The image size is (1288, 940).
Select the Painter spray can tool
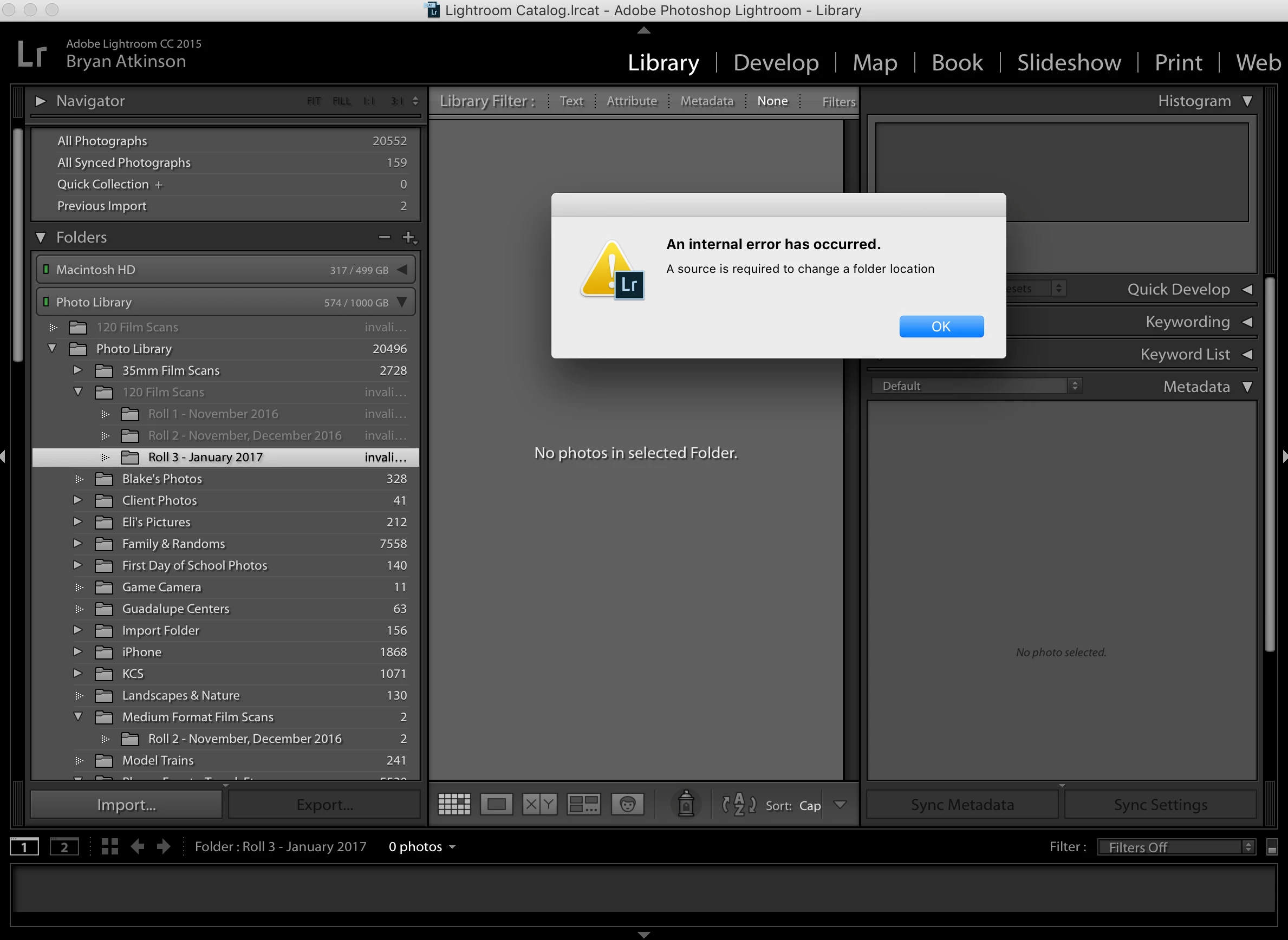(x=686, y=804)
